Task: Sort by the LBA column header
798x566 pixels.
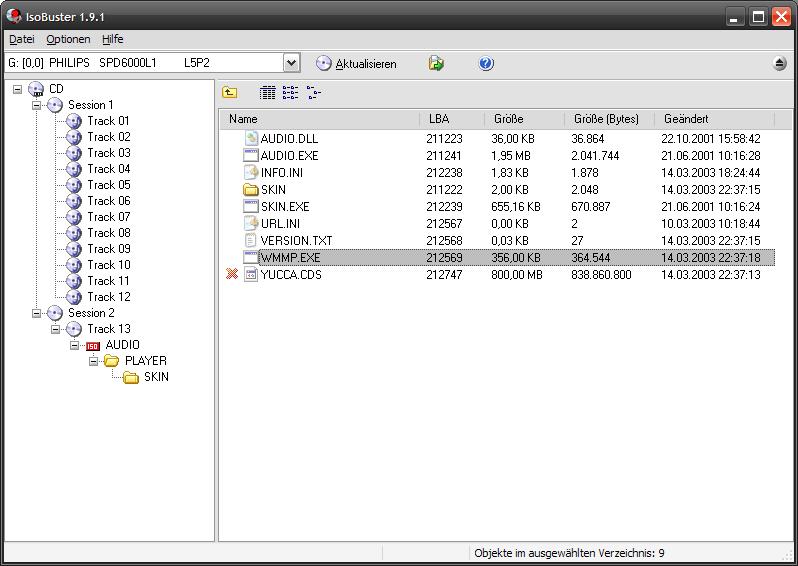Action: (x=451, y=119)
